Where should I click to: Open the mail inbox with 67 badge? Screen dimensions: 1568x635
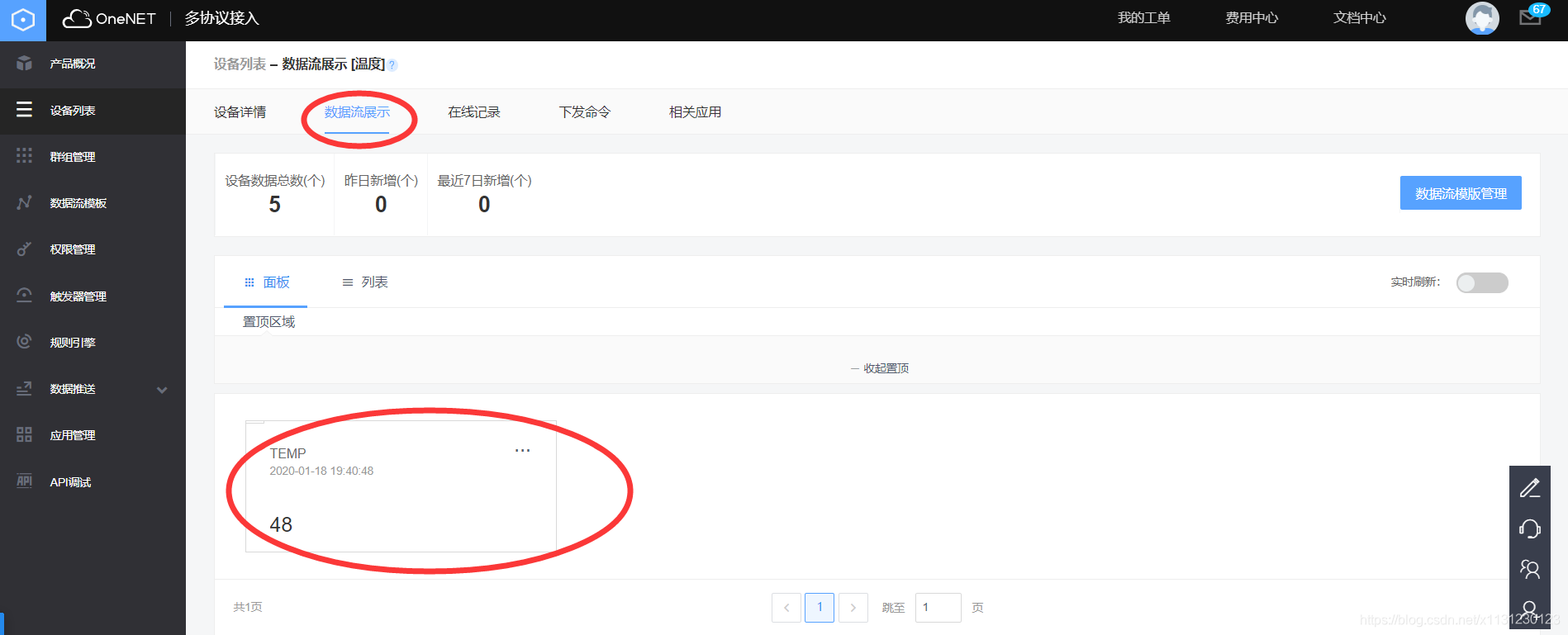[x=1531, y=17]
